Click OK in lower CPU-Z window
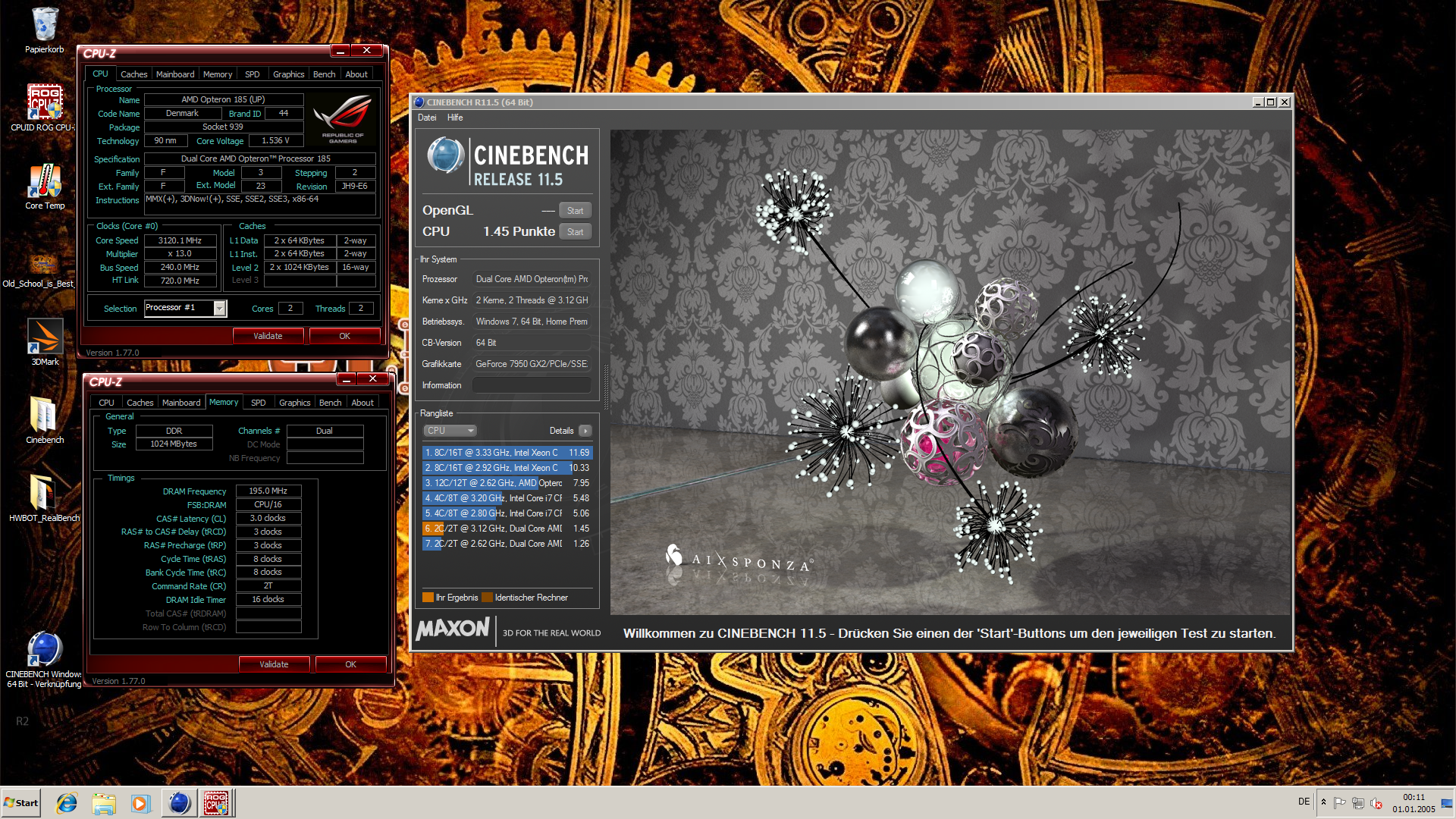Image resolution: width=1456 pixels, height=819 pixels. click(x=351, y=664)
